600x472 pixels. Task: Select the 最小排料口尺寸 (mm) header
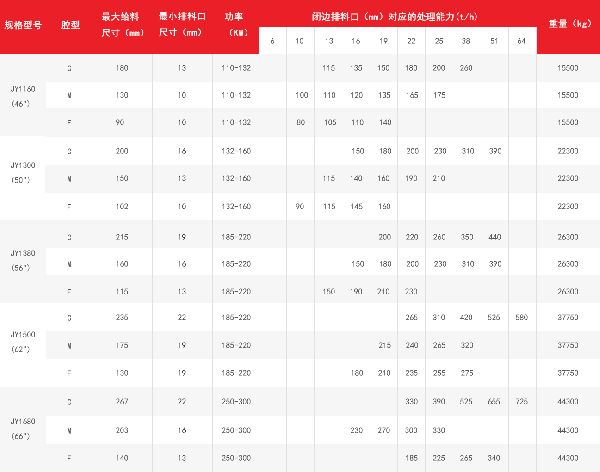[x=182, y=24]
